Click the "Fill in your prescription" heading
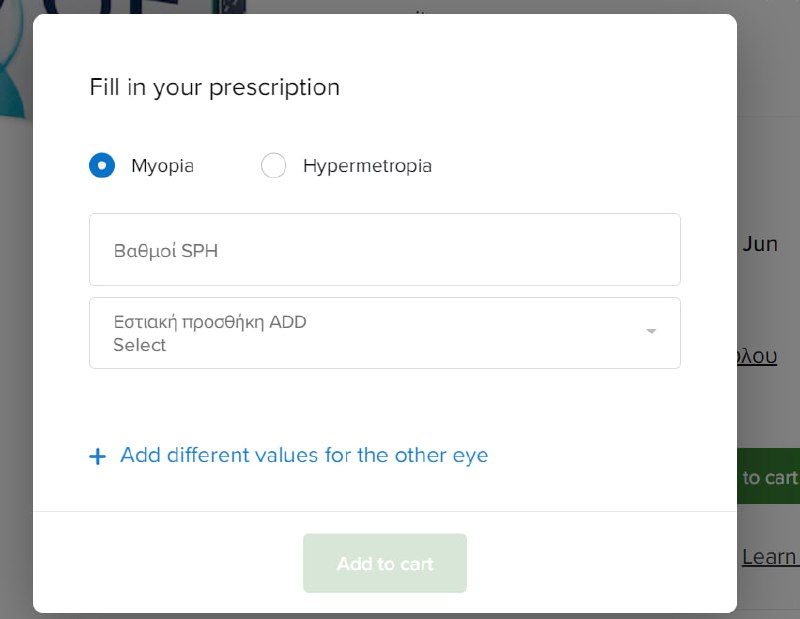Screen dimensions: 800x619 [x=215, y=87]
